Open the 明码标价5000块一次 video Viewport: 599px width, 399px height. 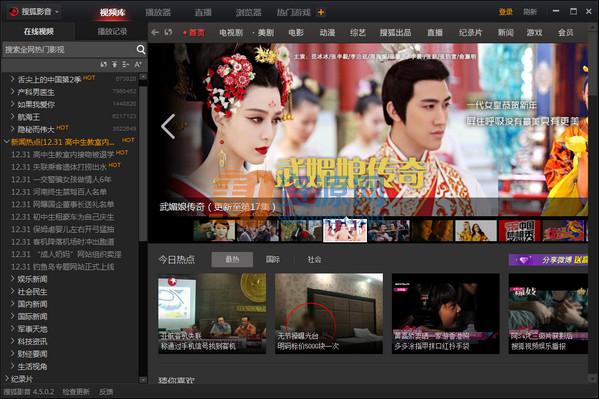[x=329, y=313]
